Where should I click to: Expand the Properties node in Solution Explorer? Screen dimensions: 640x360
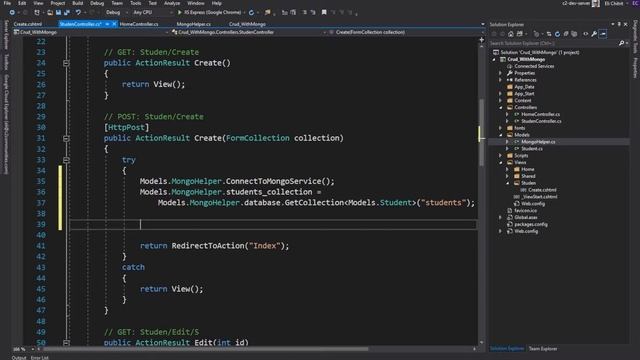tap(501, 73)
